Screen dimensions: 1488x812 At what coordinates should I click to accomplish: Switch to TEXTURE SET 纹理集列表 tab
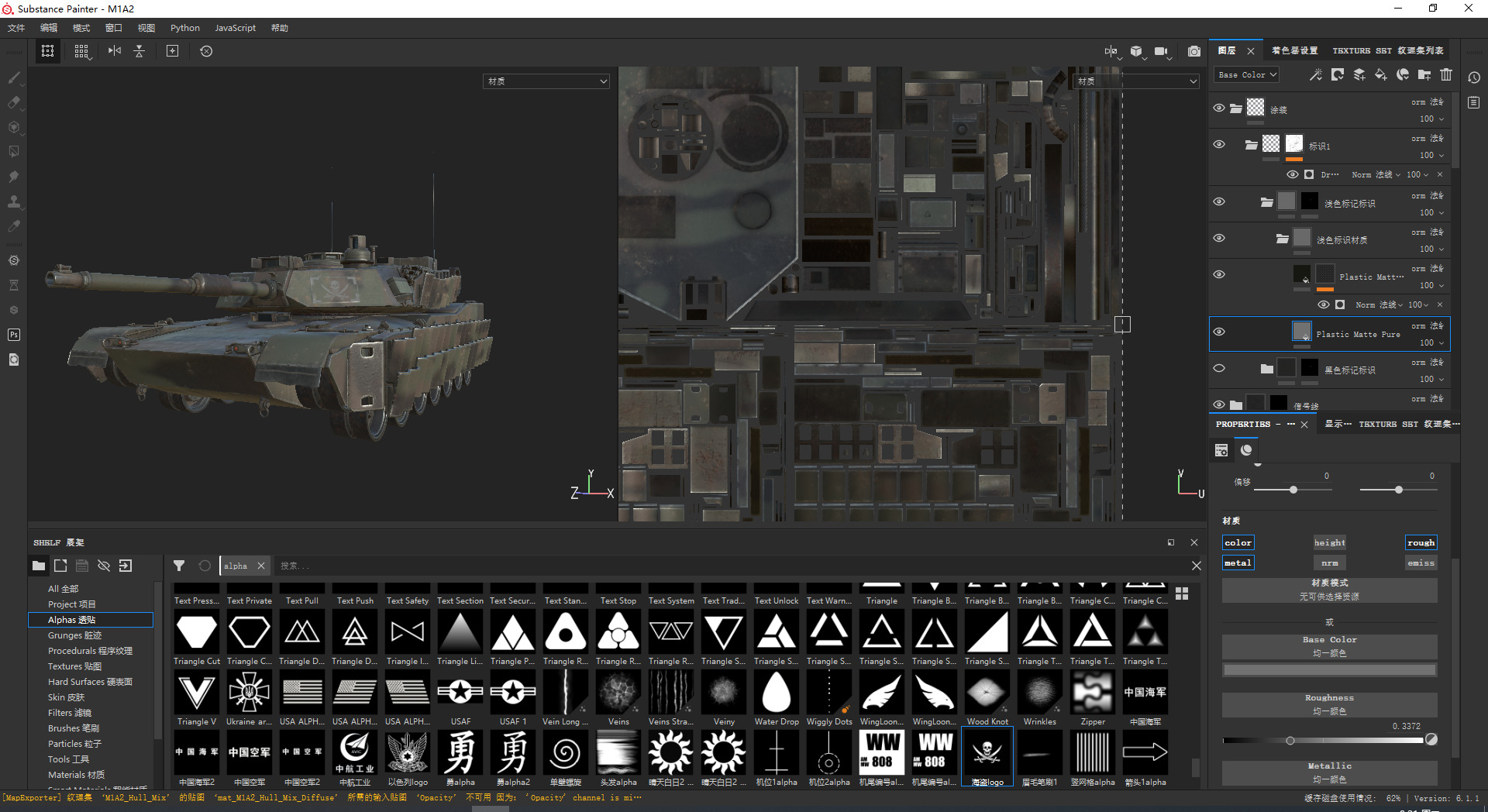[1388, 51]
